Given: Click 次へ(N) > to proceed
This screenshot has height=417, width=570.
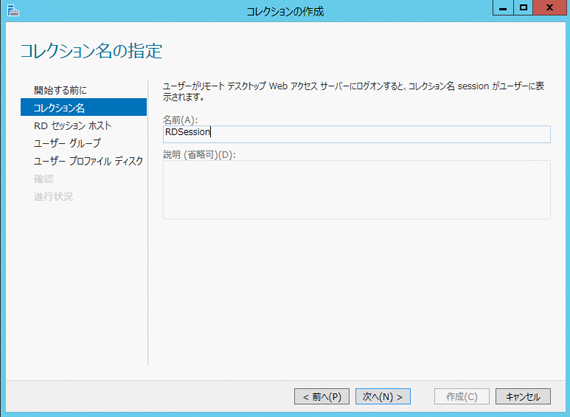Looking at the screenshot, I should click(383, 396).
